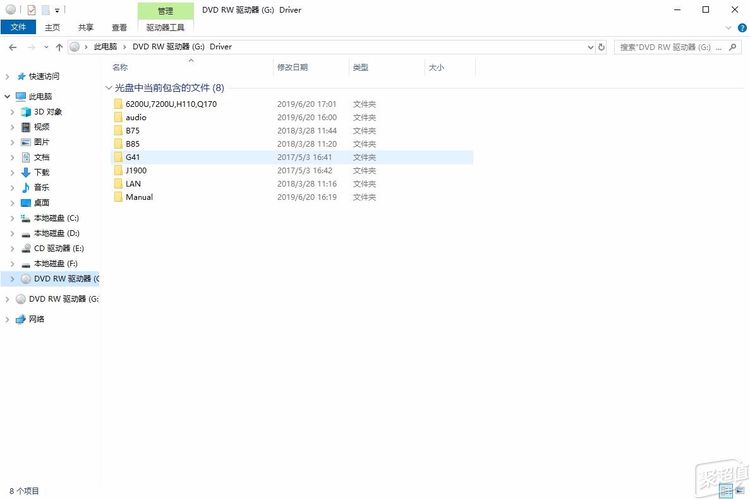Click the Driver breadcrumb segment
The height and width of the screenshot is (499, 750).
pyautogui.click(x=221, y=46)
